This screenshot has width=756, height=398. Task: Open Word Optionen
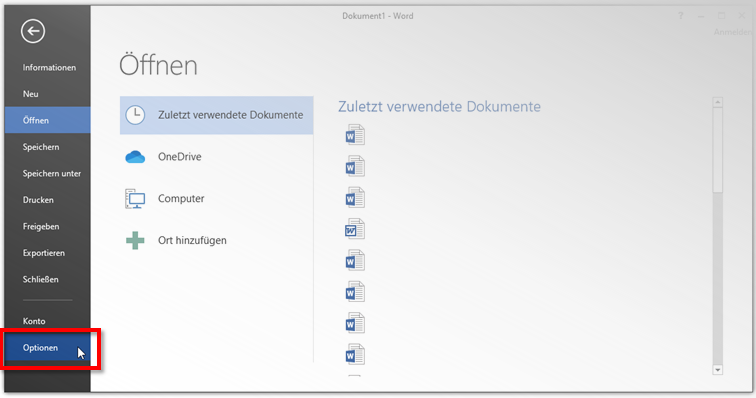click(x=48, y=348)
